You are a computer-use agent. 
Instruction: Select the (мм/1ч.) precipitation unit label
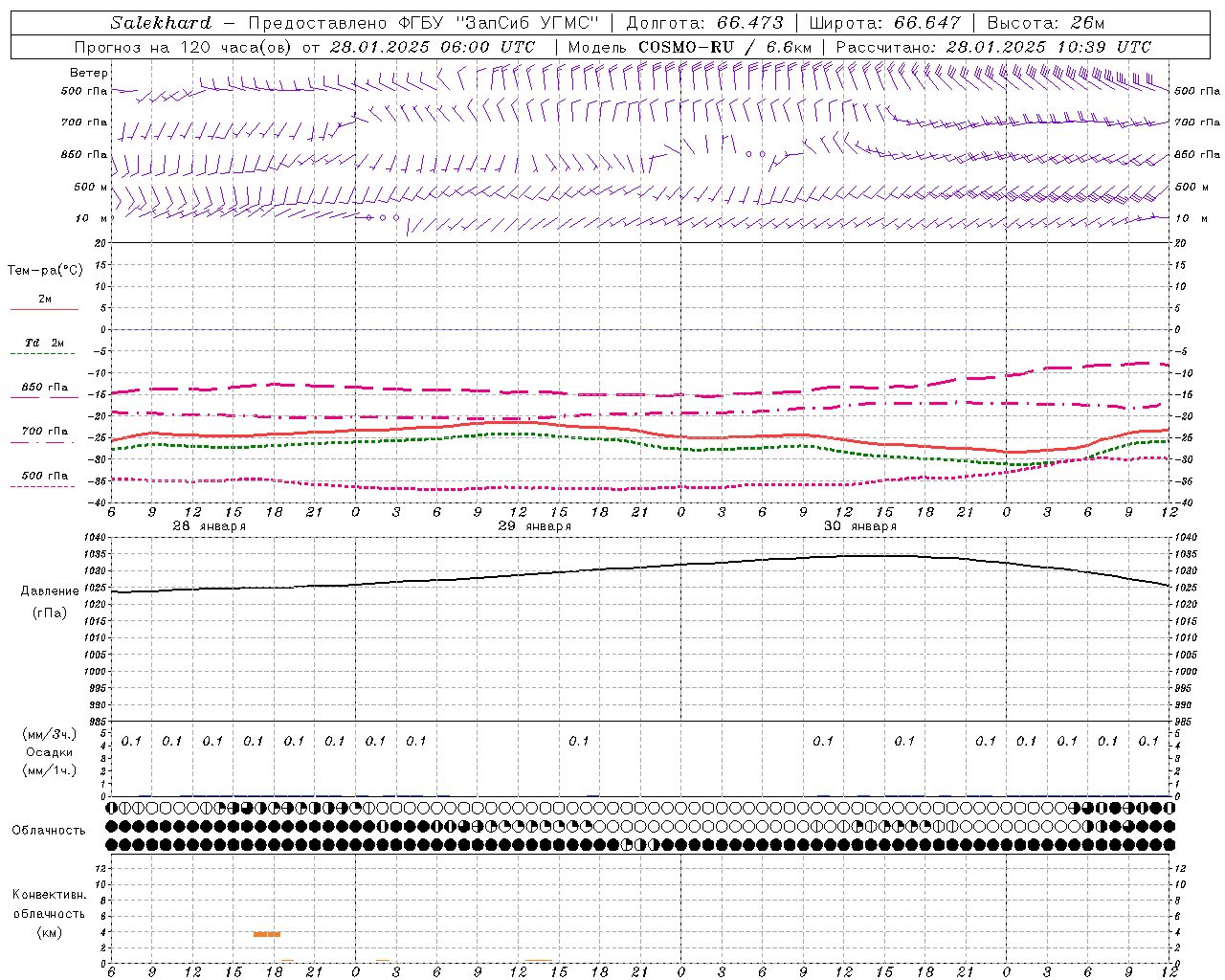click(x=50, y=770)
